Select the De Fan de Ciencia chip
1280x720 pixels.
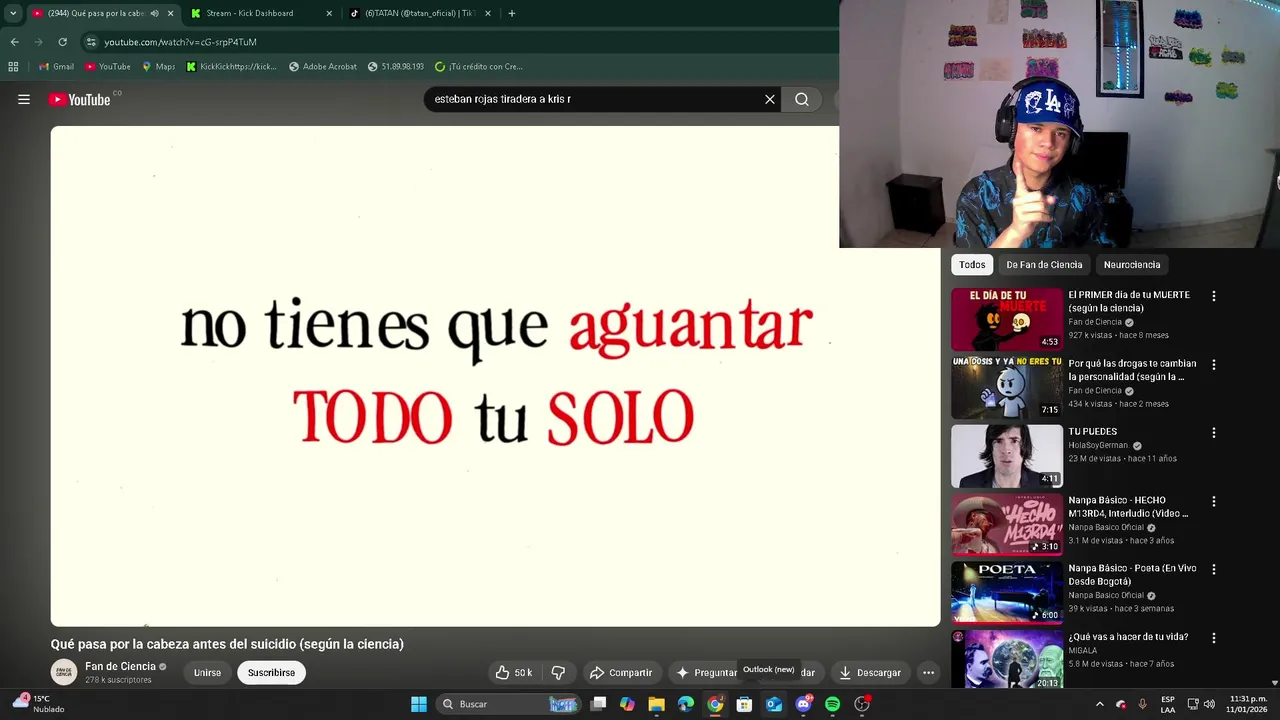1044,265
